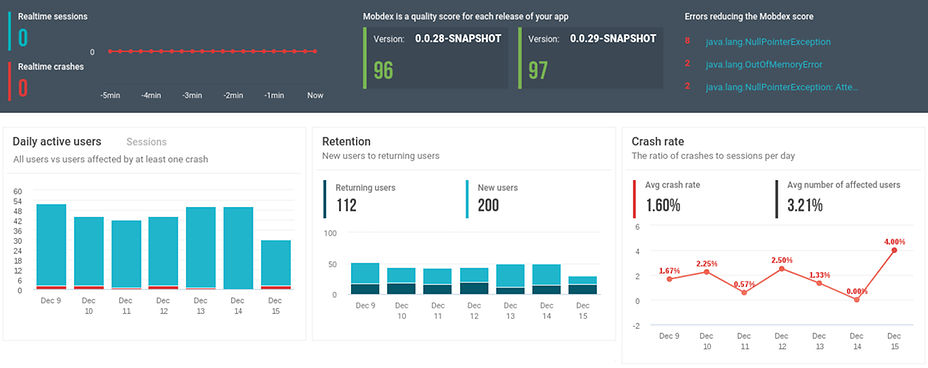Open the java.lang.OutOfMemoryError error link
The image size is (928, 368).
(764, 64)
